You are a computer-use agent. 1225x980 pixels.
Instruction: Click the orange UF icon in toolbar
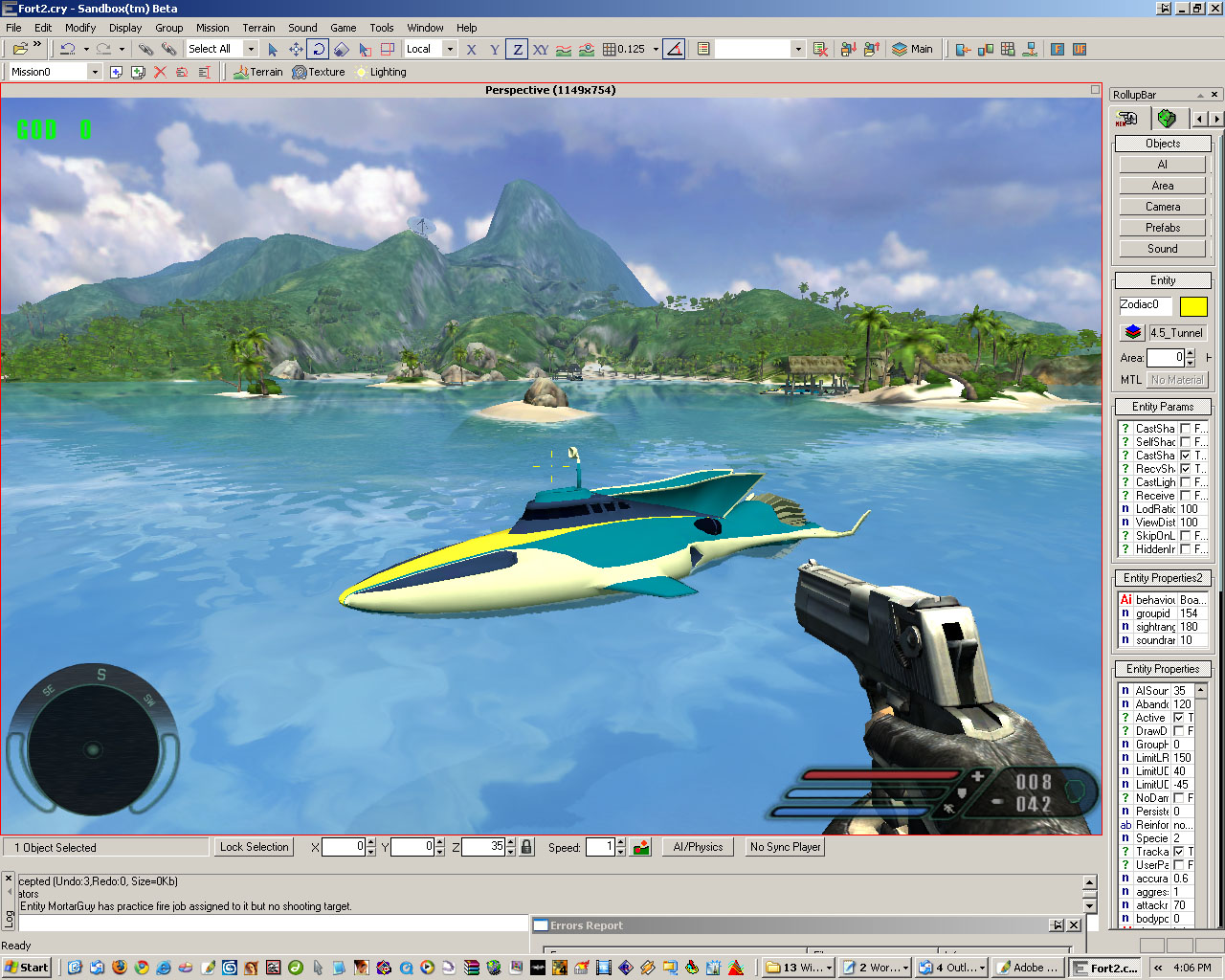[1080, 49]
